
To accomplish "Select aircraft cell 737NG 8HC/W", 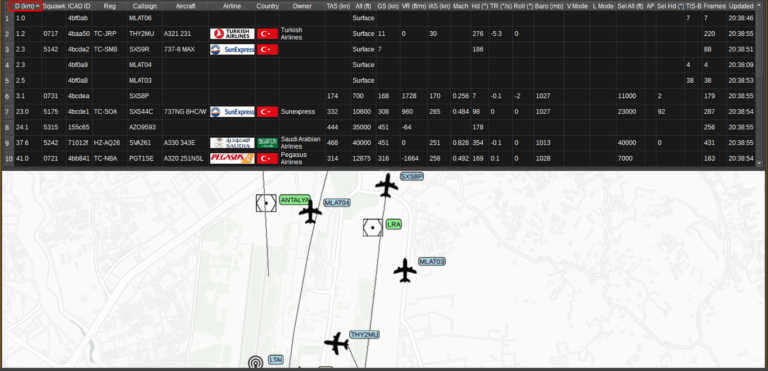I will click(x=185, y=112).
